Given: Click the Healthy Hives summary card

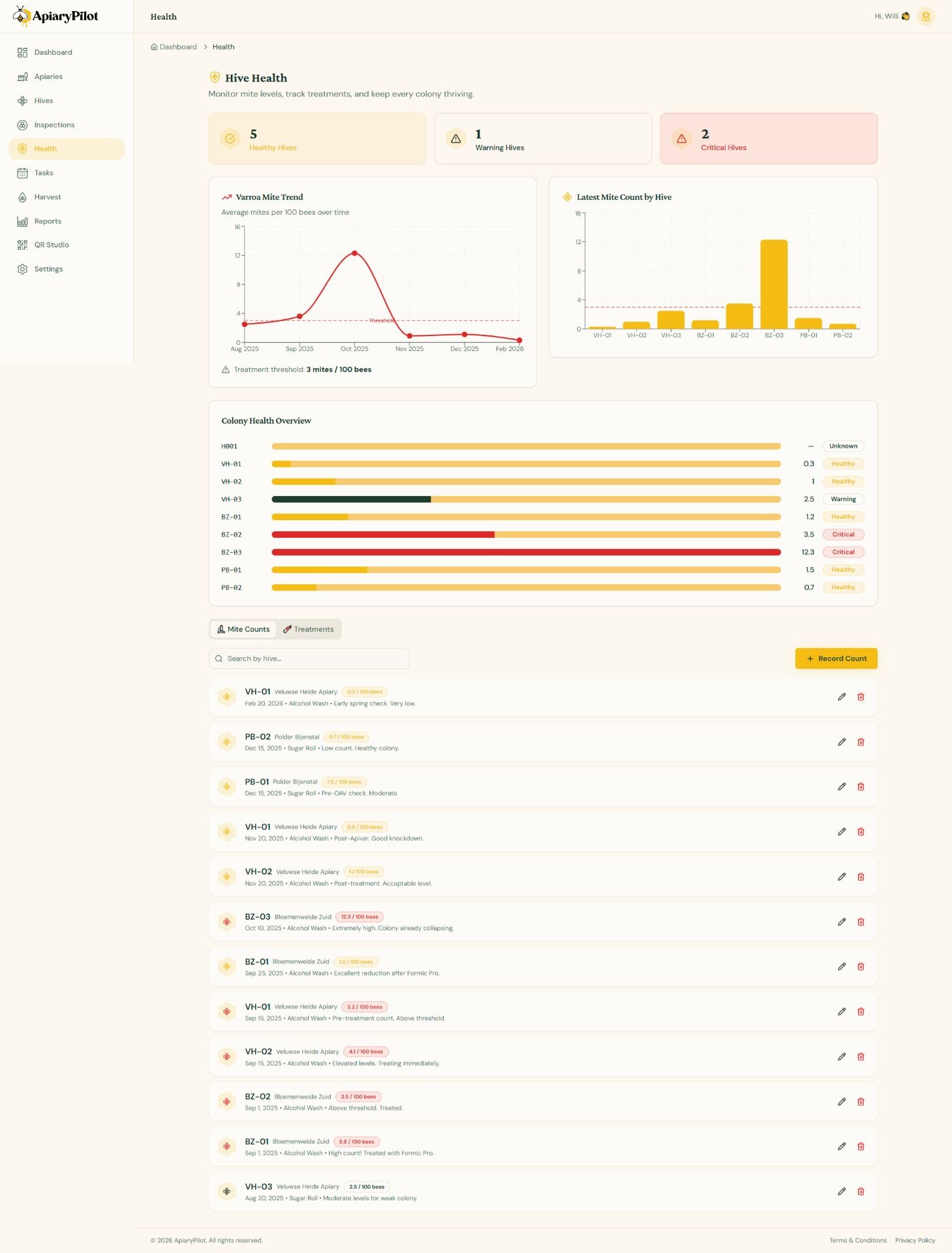Looking at the screenshot, I should (x=317, y=138).
